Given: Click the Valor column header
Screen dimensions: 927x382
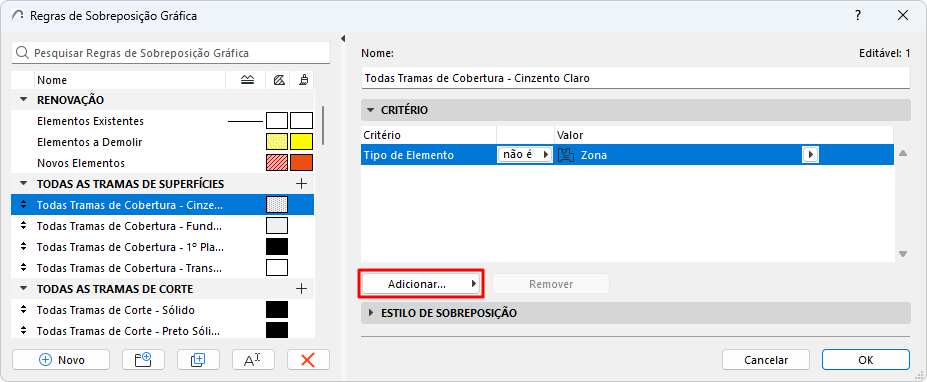Looking at the screenshot, I should [x=724, y=135].
